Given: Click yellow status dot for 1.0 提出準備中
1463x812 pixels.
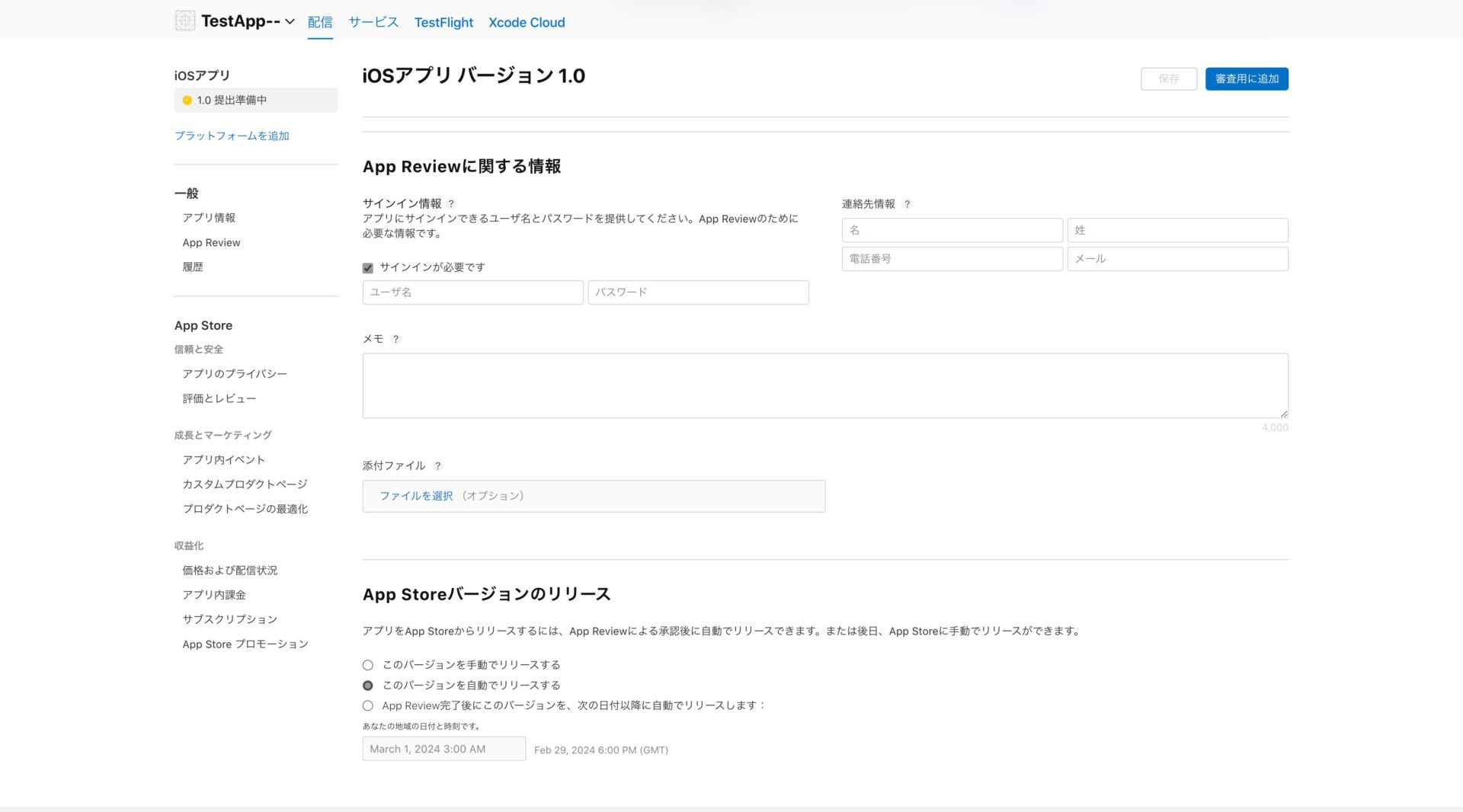Looking at the screenshot, I should 187,101.
